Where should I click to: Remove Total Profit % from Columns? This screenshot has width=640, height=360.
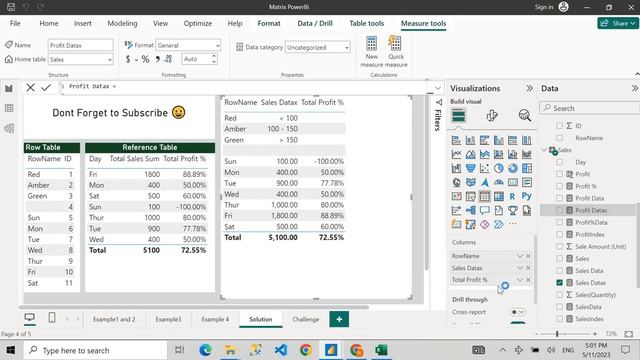(528, 280)
